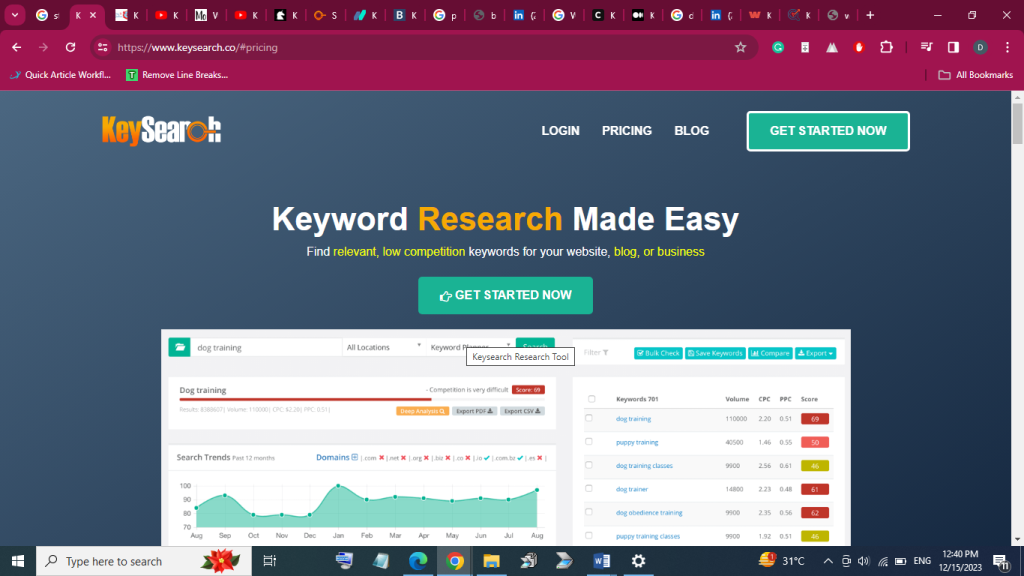Open Task View on the taskbar
1024x576 pixels.
click(x=269, y=561)
